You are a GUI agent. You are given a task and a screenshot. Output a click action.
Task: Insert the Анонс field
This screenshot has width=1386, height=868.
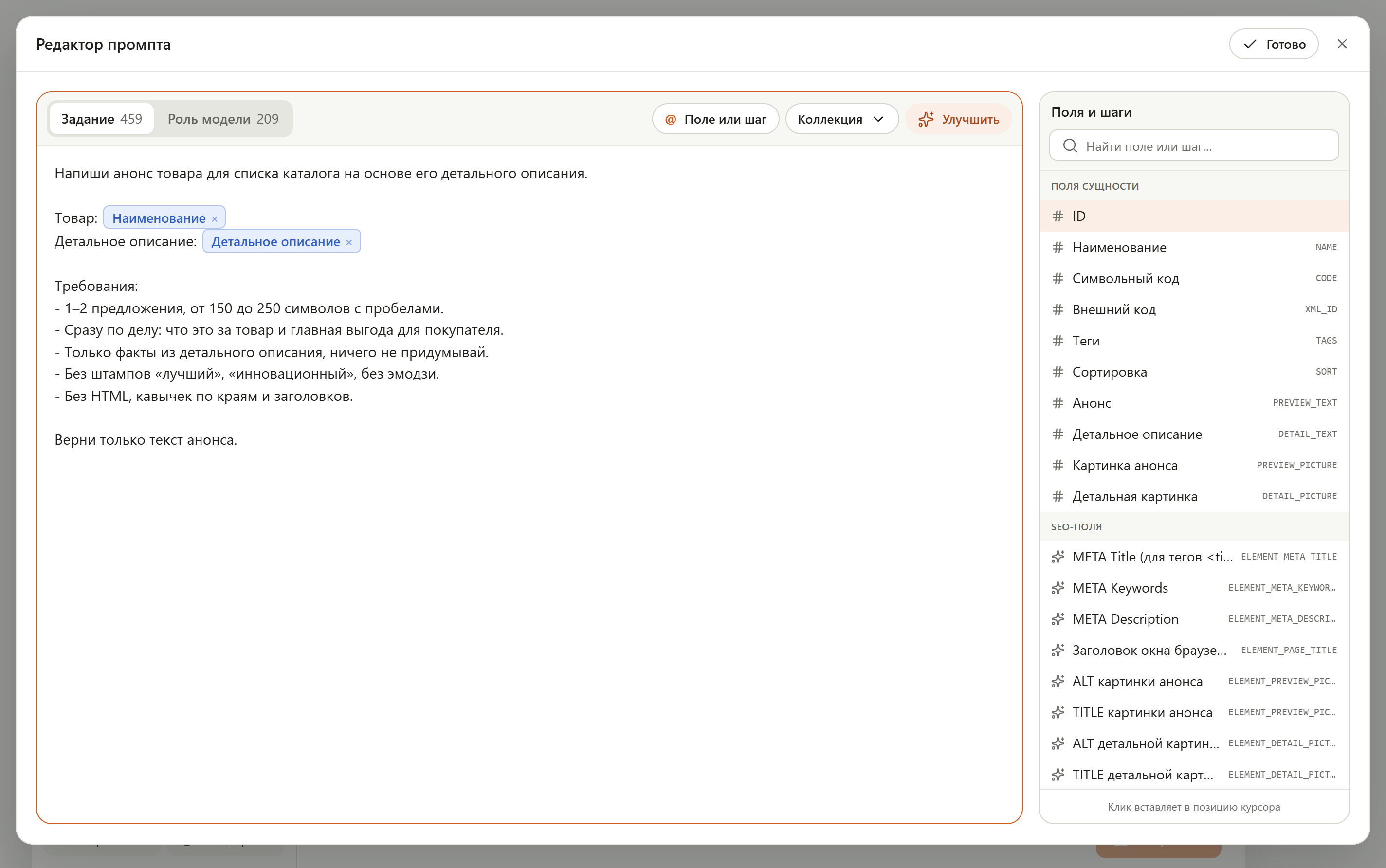(1194, 403)
